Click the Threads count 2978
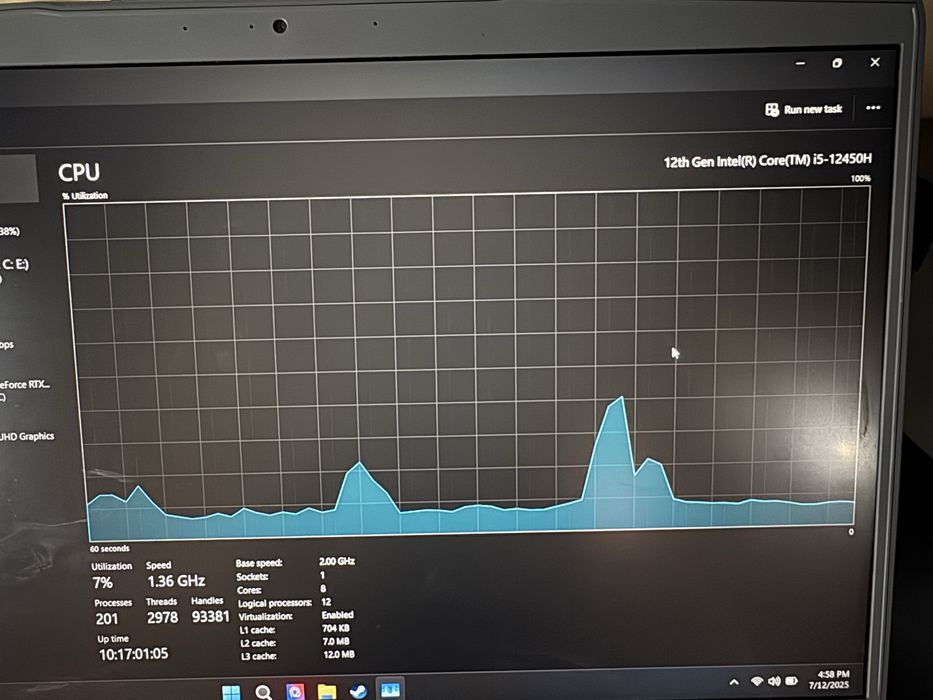 point(162,617)
